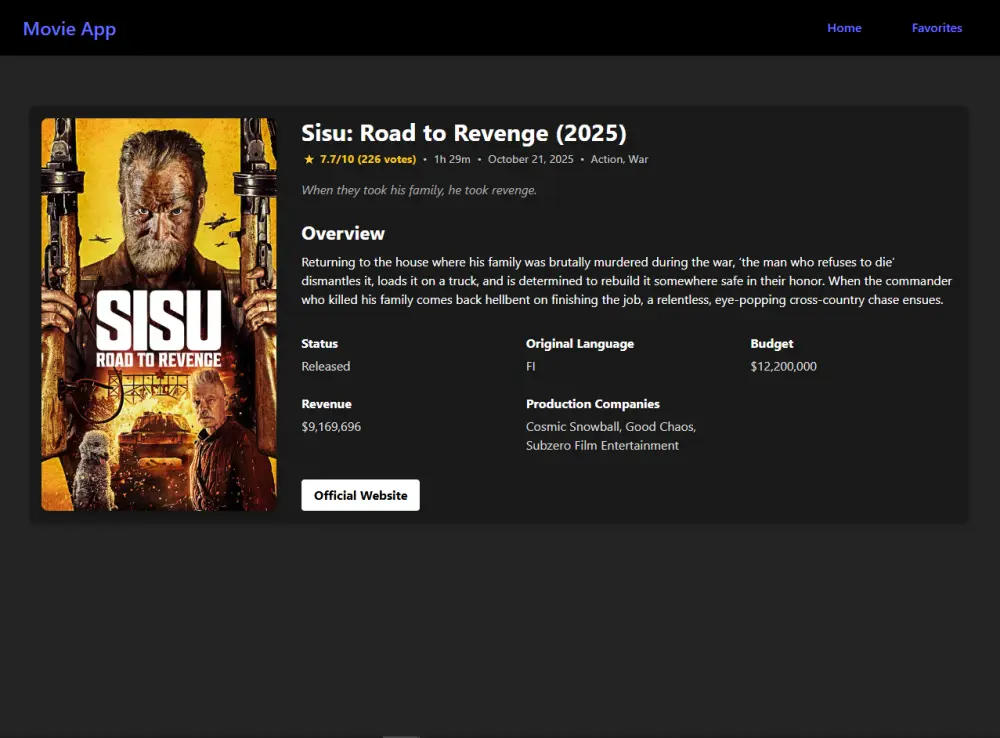Screen dimensions: 1000x738
Task: Click the Production Companies label
Action: [x=592, y=404]
